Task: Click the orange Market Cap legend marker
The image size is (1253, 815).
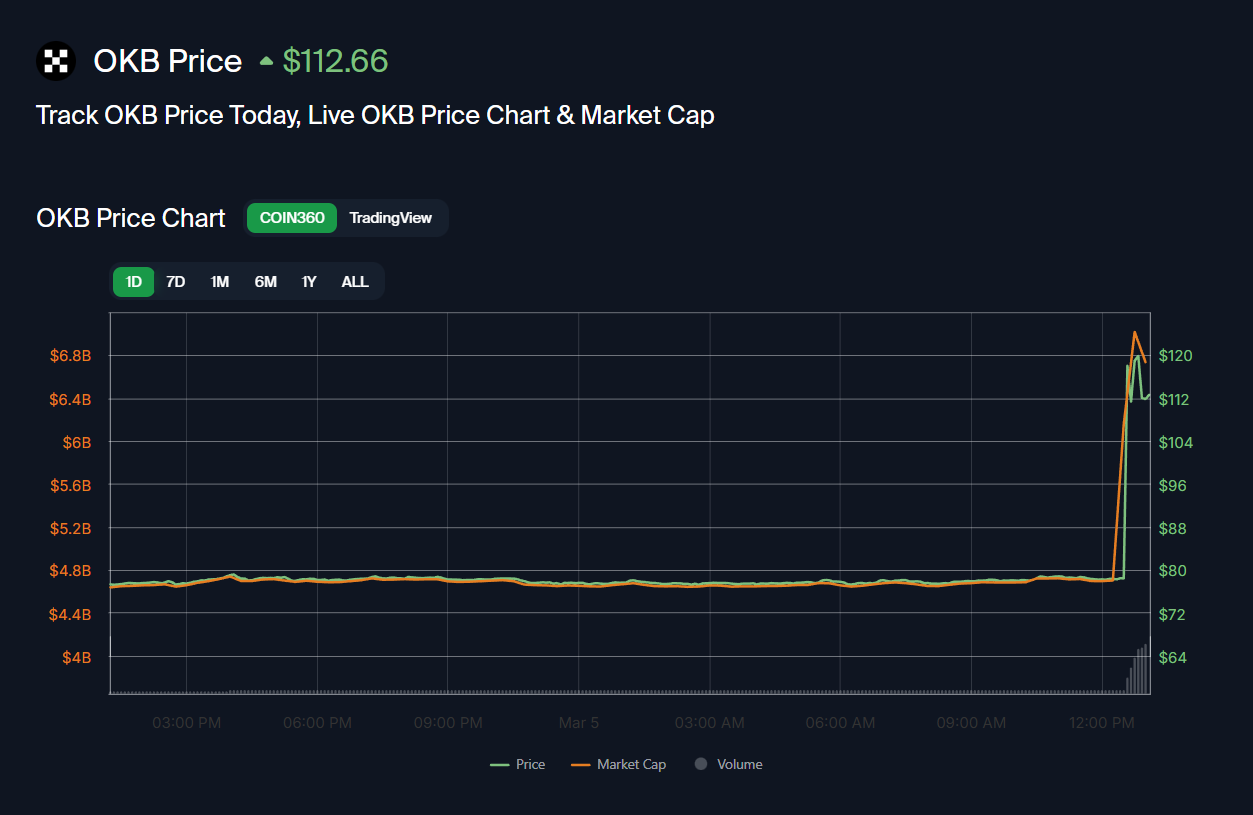Action: [580, 765]
